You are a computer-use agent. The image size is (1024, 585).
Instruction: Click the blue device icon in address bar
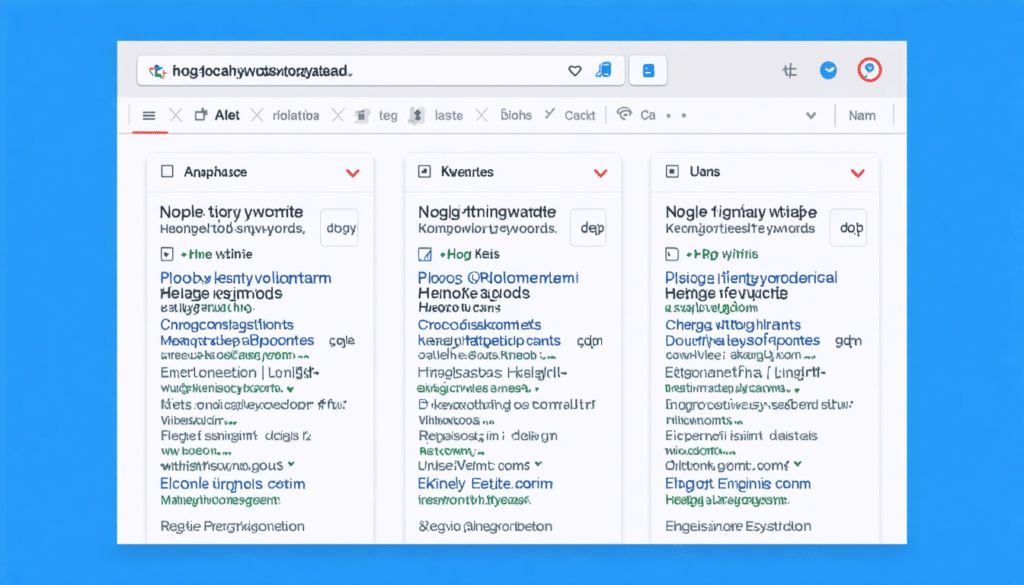(x=603, y=70)
